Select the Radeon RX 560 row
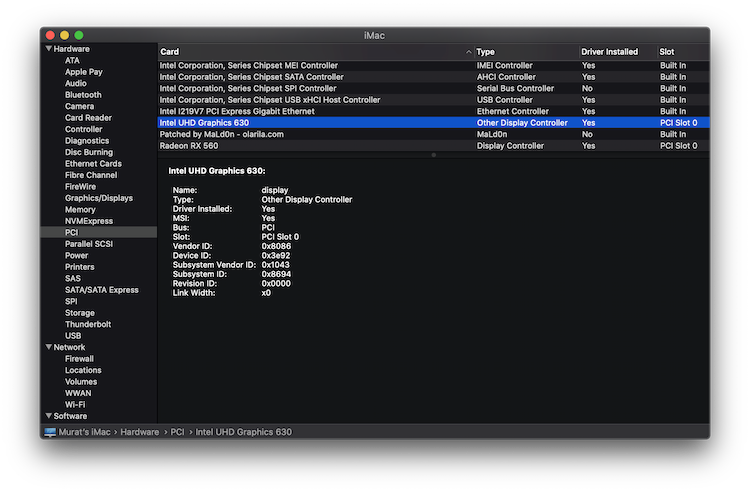Viewport: 750px width, 492px height. (x=433, y=146)
